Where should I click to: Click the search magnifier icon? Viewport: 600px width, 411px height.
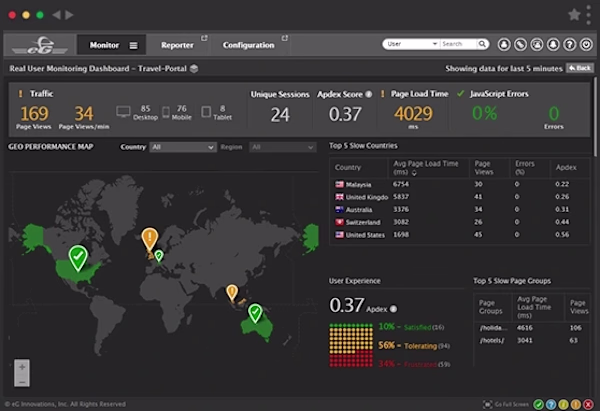coord(483,44)
